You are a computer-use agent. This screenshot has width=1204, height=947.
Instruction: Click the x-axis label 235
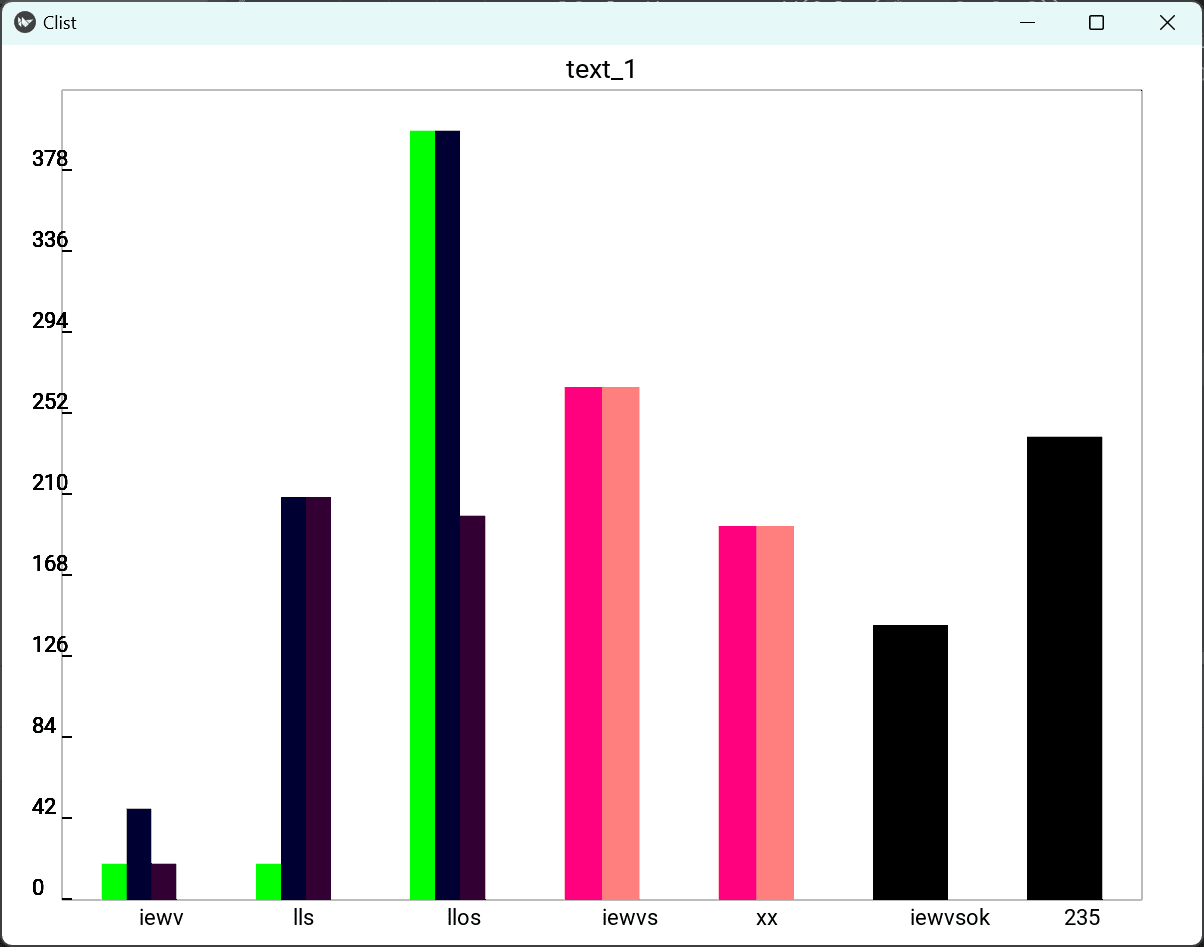(x=1082, y=917)
